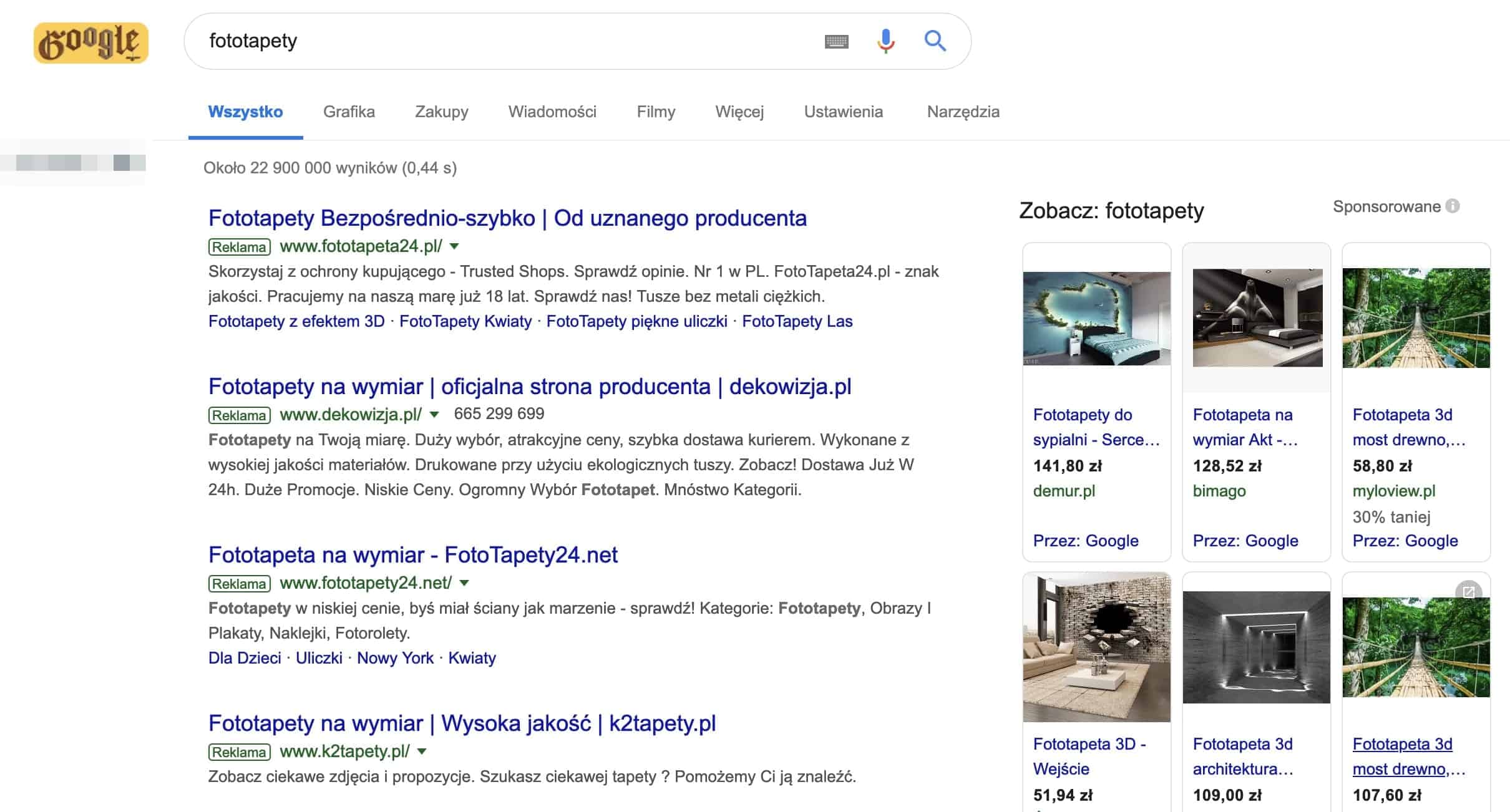The width and height of the screenshot is (1510, 812).
Task: Open Fototapeta 3d most drewno 58,80 zł
Action: tap(1409, 427)
